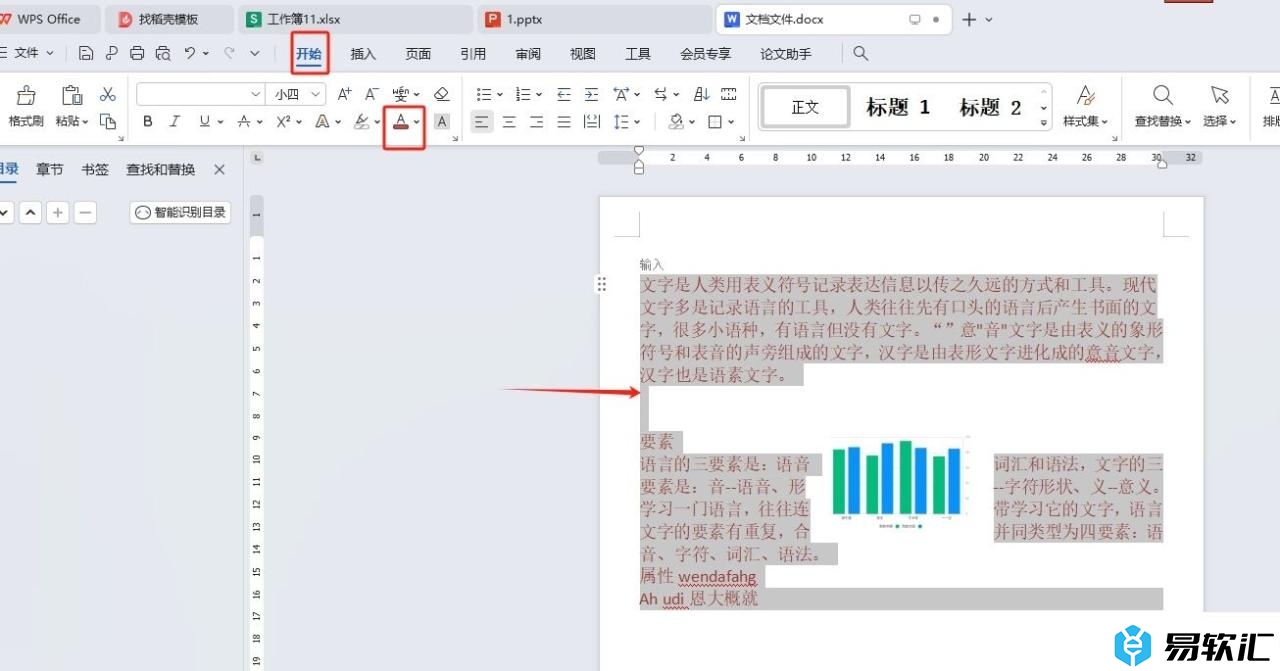Switch to the 视图 ribbon tab
Viewport: 1280px width, 671px height.
(x=583, y=54)
